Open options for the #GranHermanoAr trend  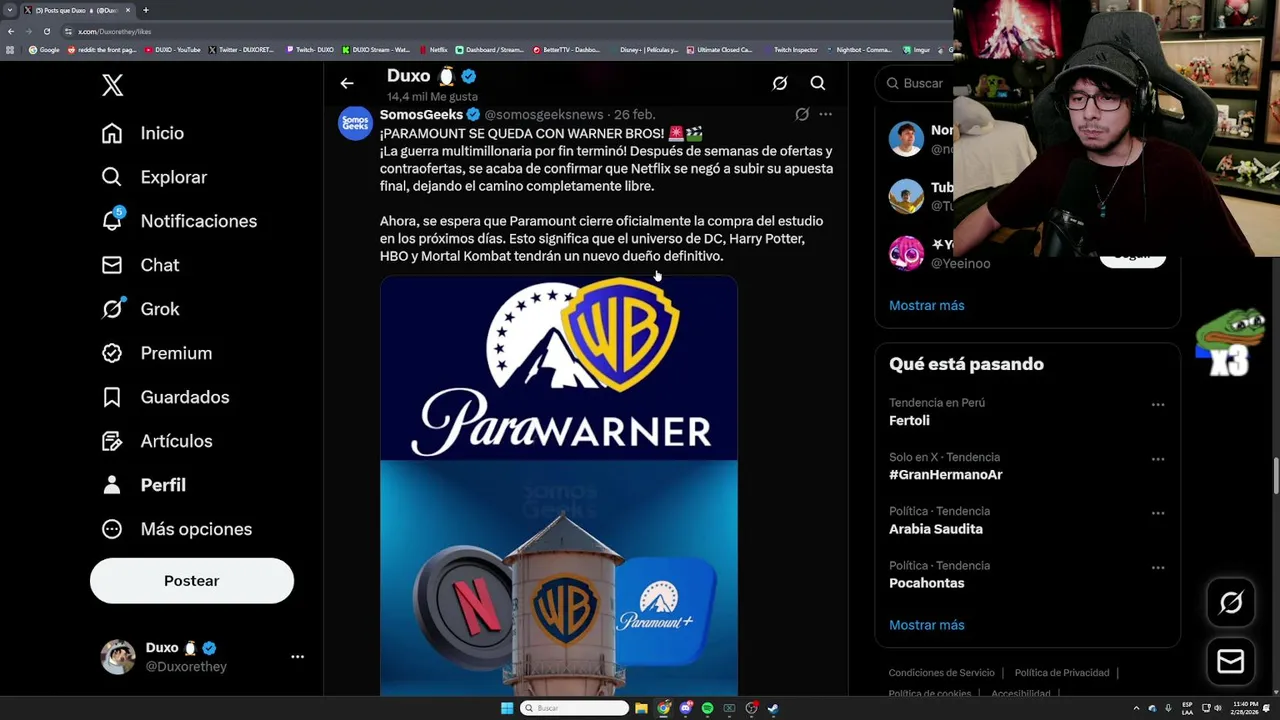tap(1158, 459)
